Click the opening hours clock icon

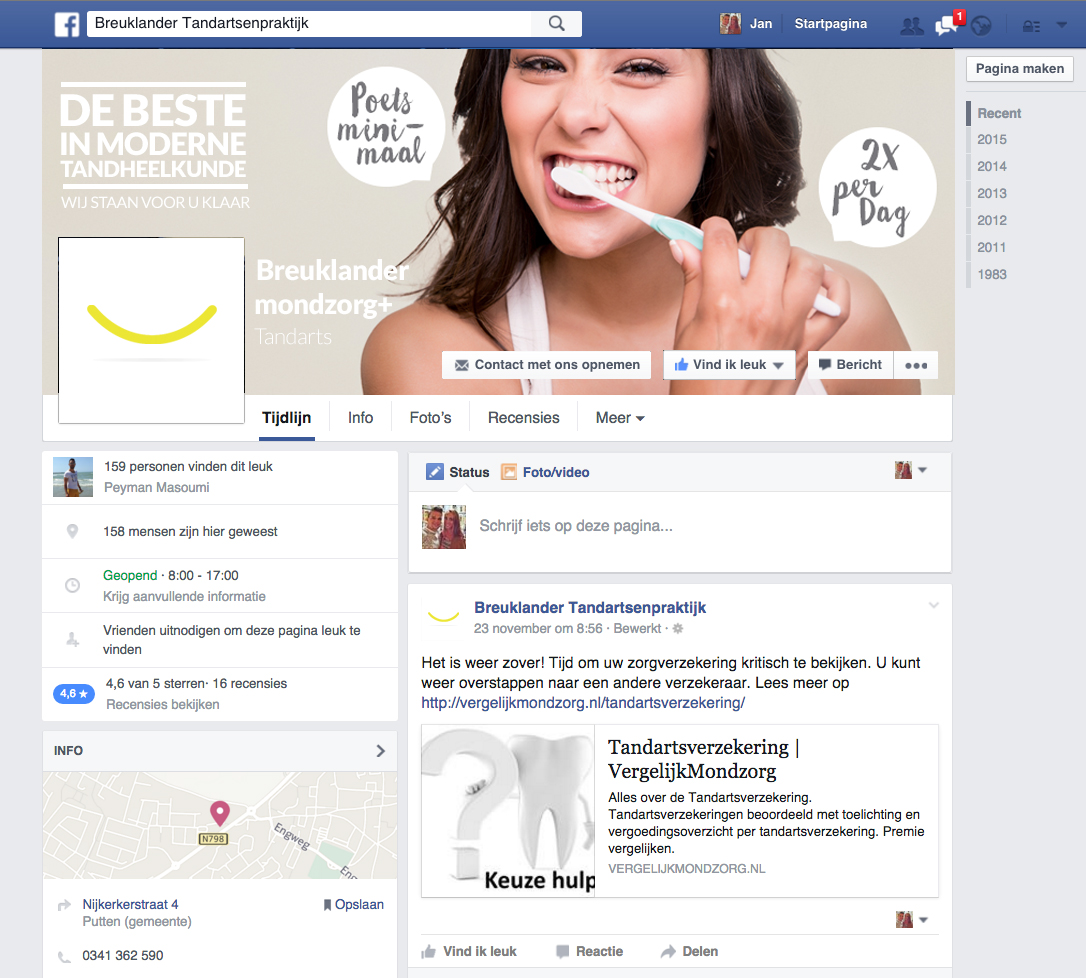coord(72,586)
